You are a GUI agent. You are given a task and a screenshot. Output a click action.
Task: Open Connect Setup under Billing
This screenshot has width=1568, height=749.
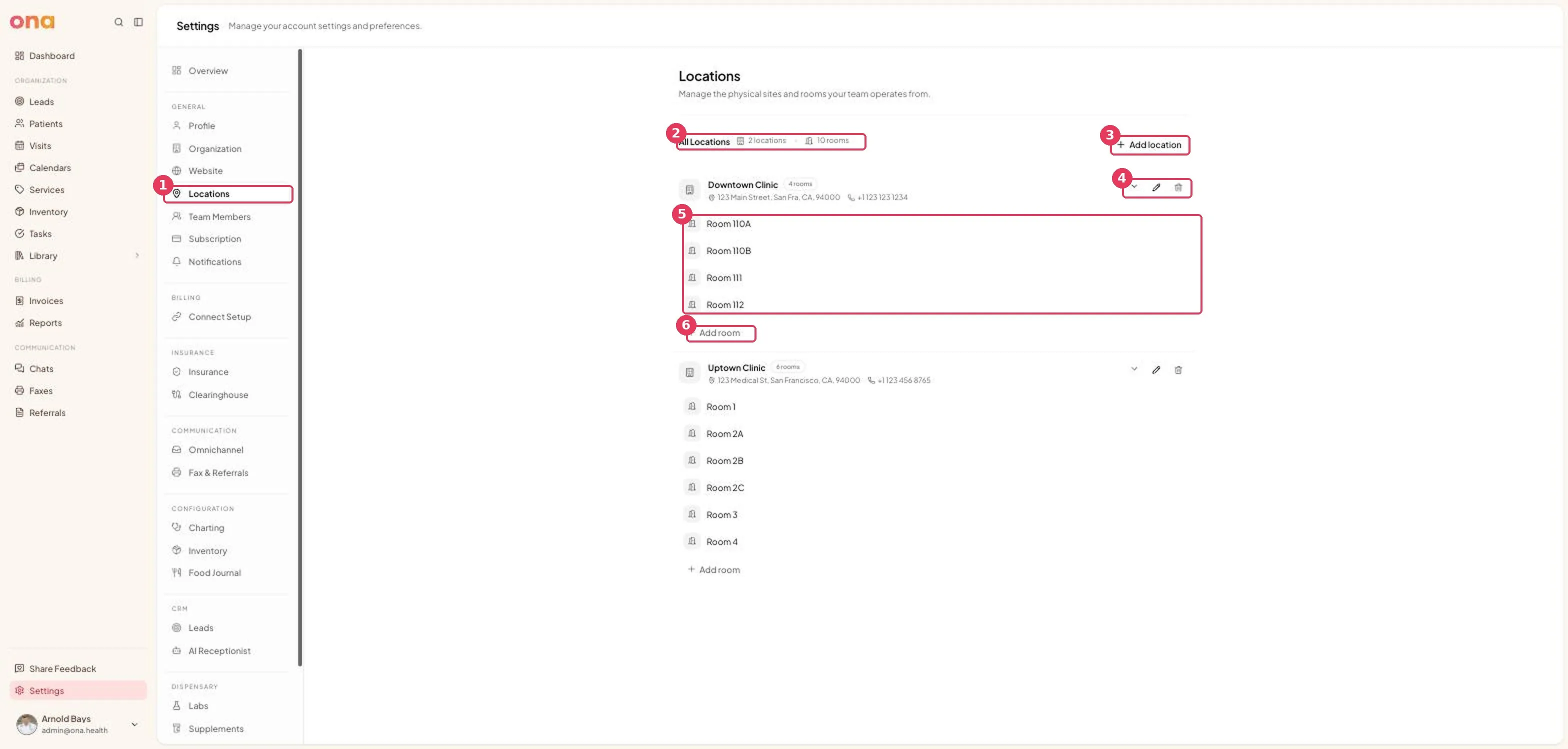coord(228,316)
